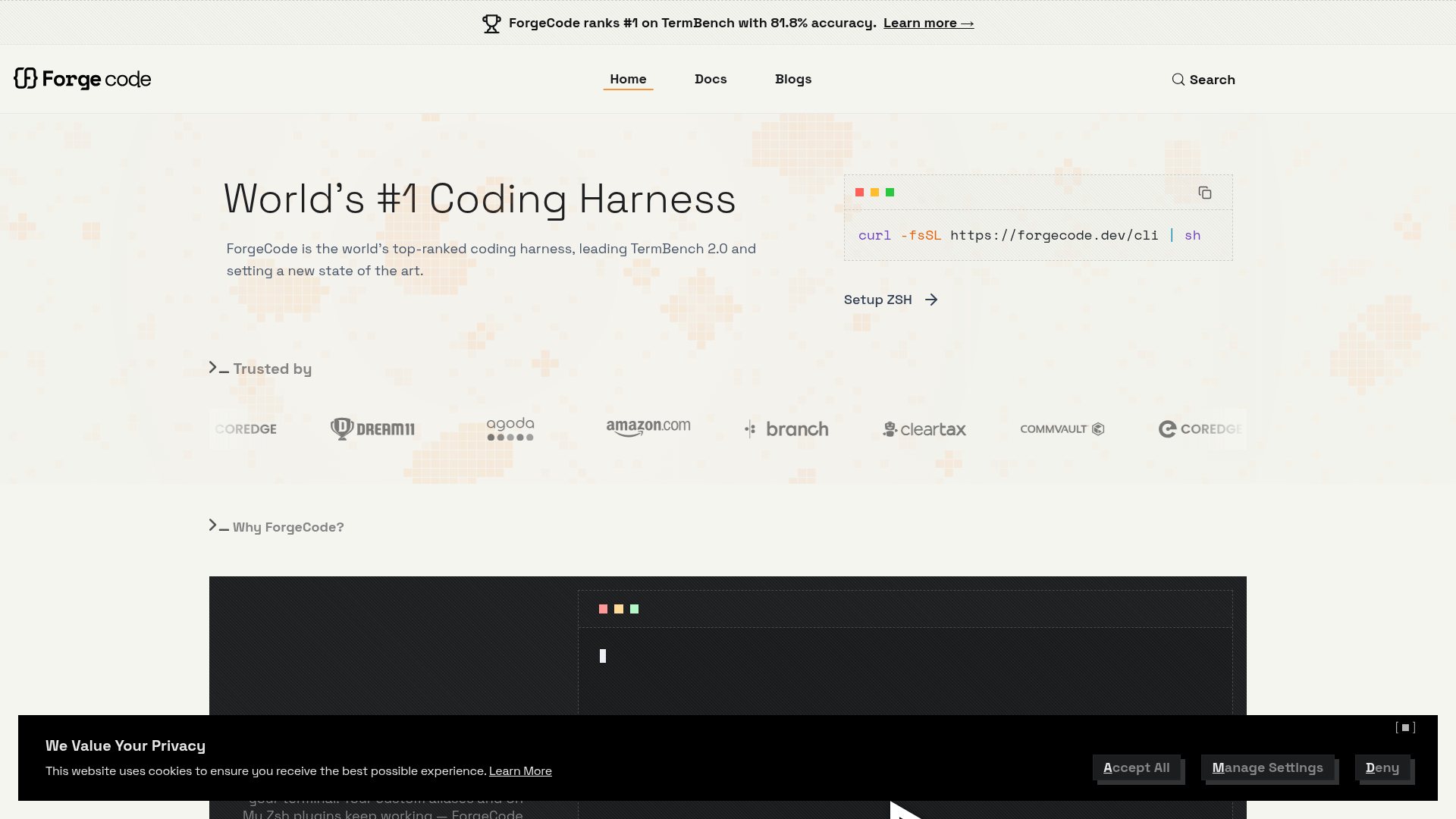Accept all cookies
The image size is (1456, 819).
(x=1136, y=767)
